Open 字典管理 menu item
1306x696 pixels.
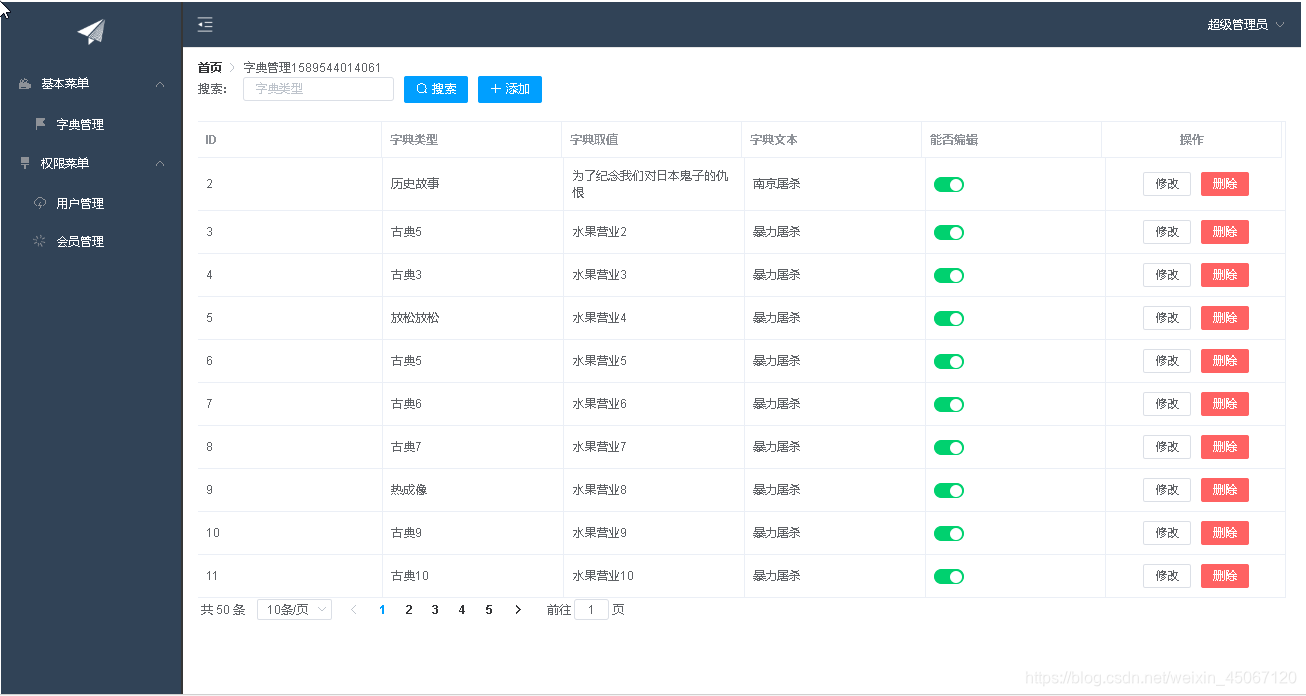[x=91, y=124]
